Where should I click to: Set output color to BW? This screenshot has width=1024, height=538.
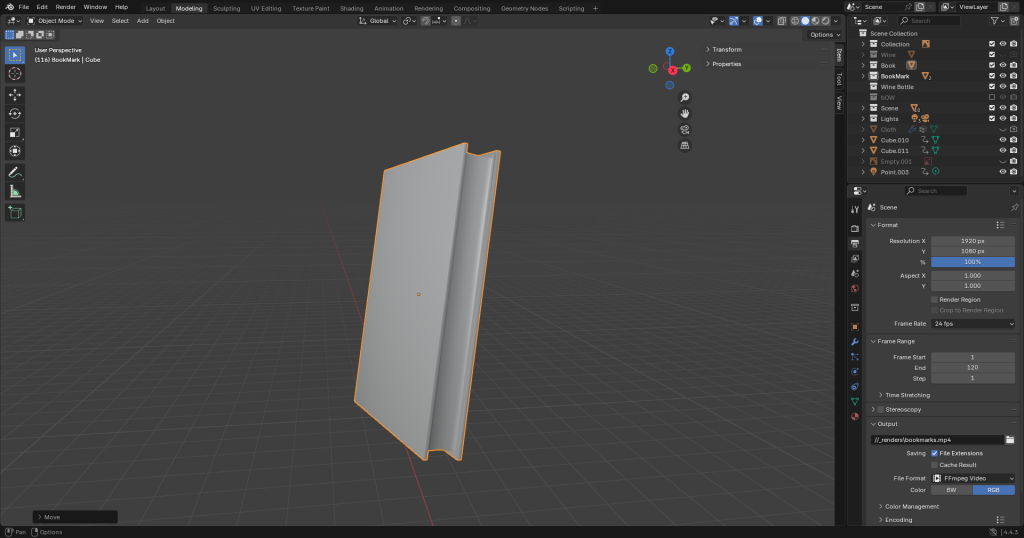coord(951,490)
